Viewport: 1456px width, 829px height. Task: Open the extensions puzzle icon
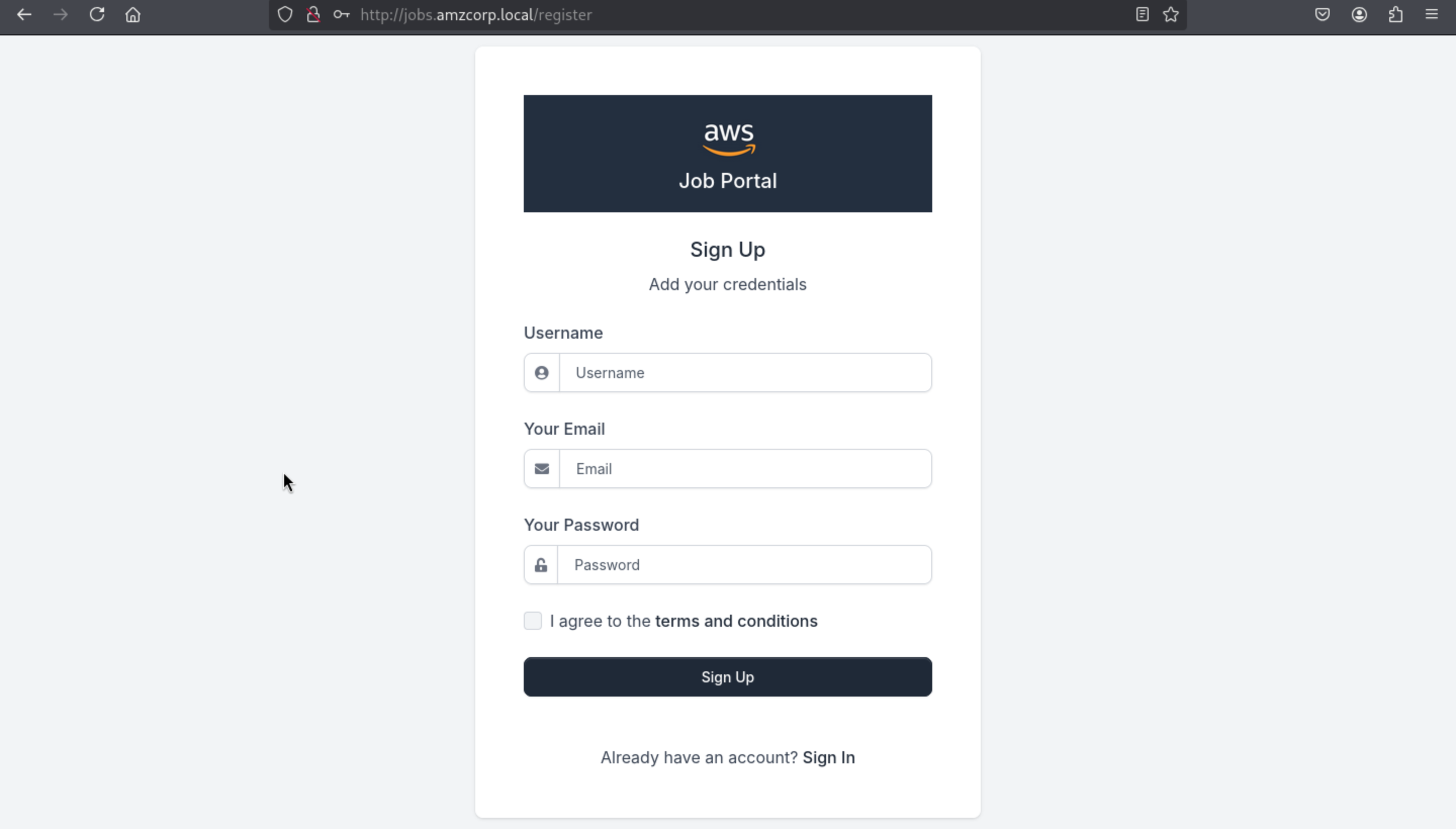(x=1396, y=15)
